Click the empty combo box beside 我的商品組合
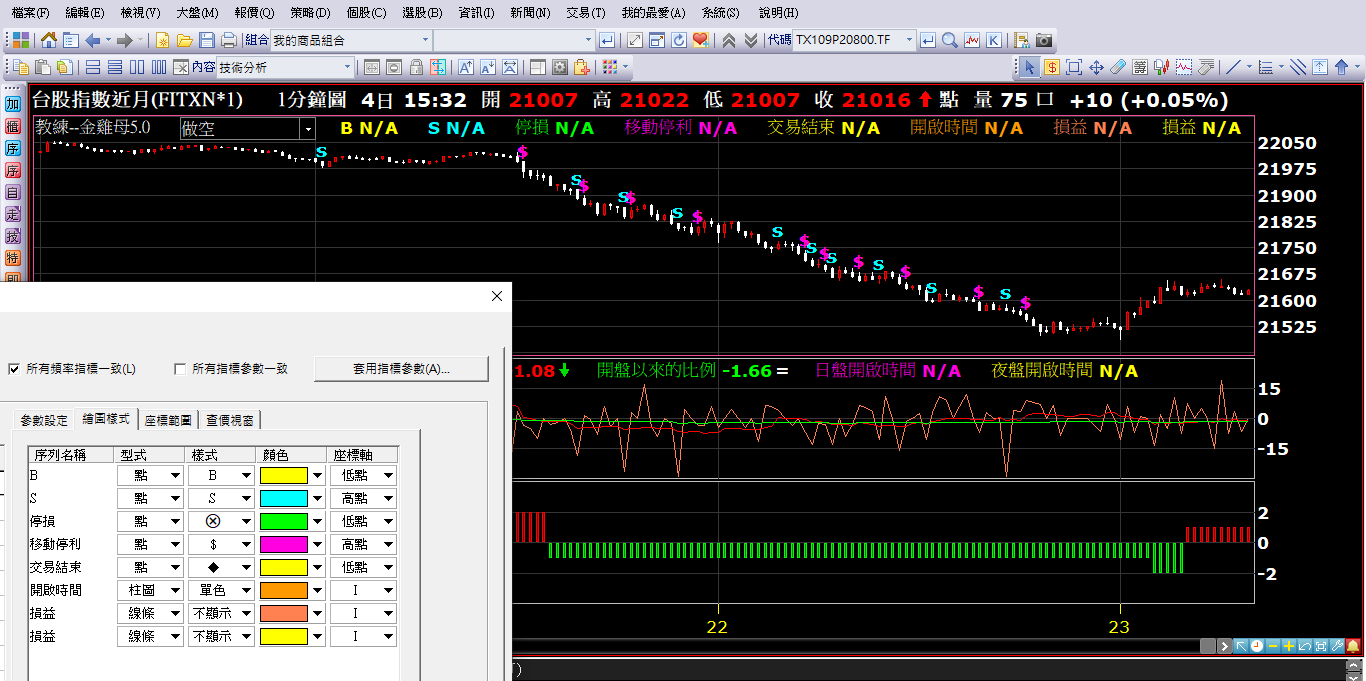Image resolution: width=1366 pixels, height=681 pixels. coord(514,40)
